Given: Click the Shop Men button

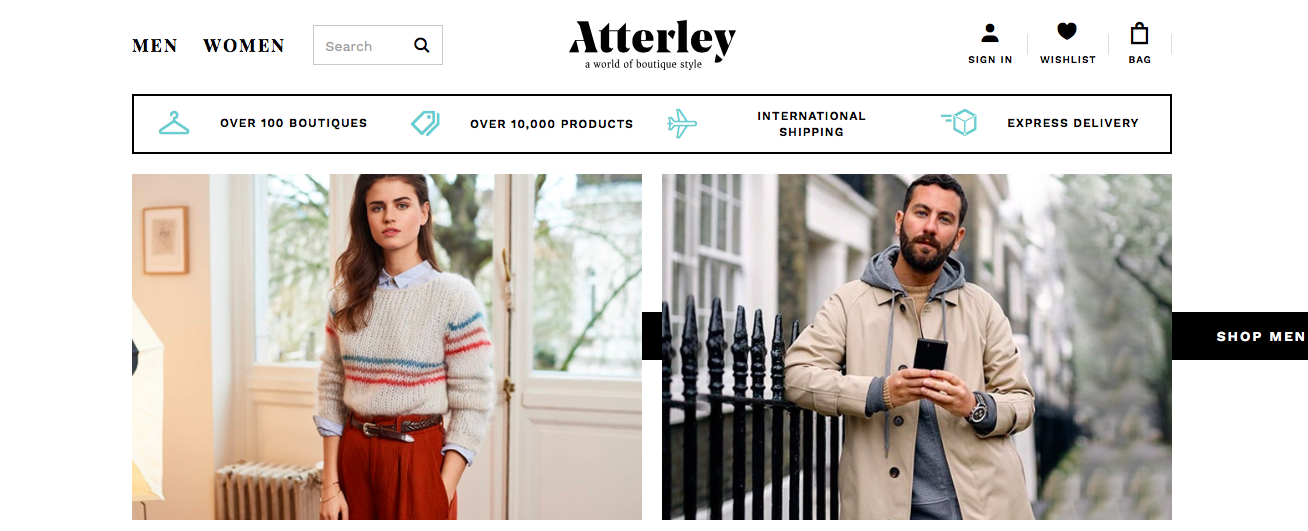Looking at the screenshot, I should (x=1240, y=336).
